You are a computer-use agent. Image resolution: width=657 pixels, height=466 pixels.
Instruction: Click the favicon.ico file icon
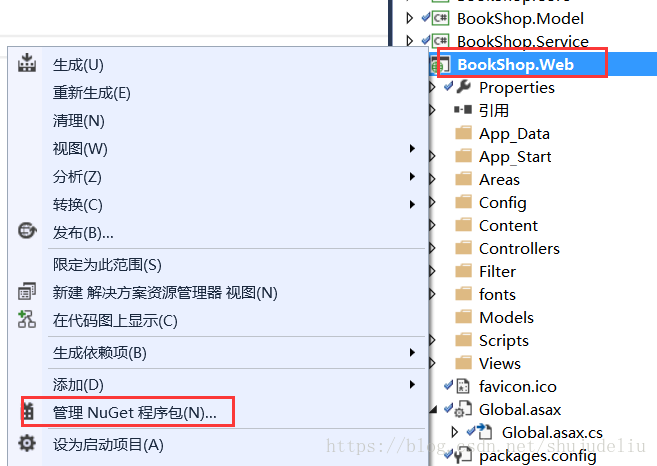pyautogui.click(x=463, y=386)
